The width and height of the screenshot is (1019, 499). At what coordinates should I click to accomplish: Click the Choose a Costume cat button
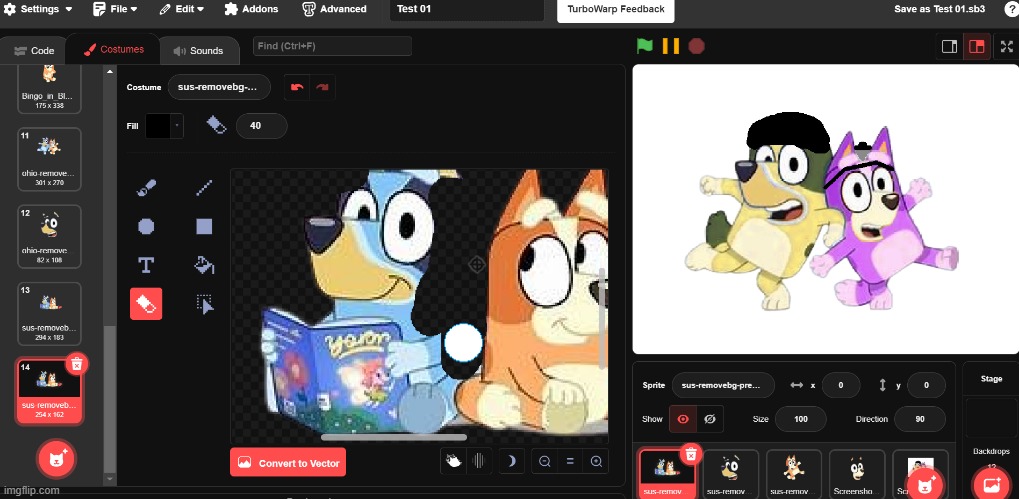pos(57,459)
